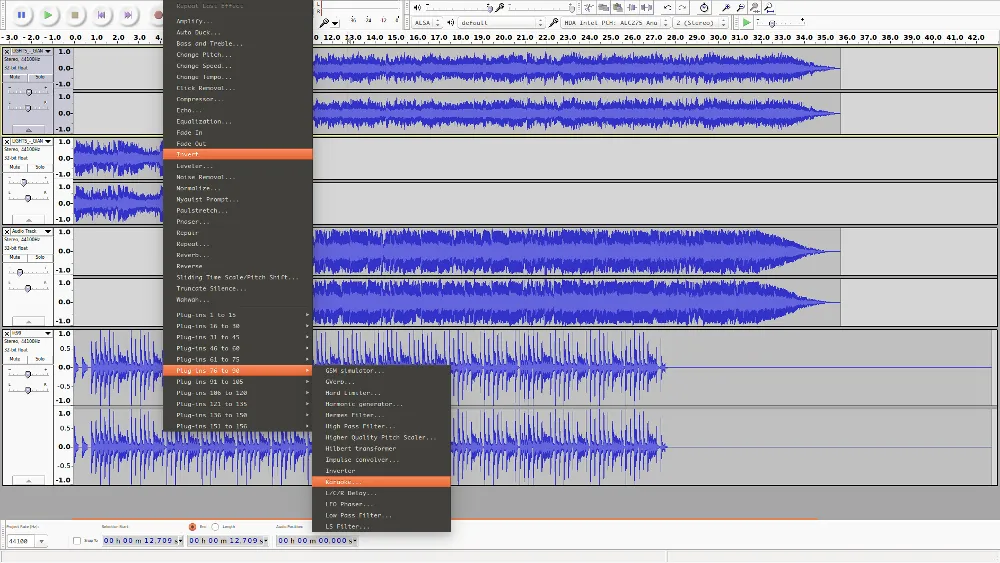
Task: Click the Zoom Out magnifier icon
Action: coord(740,8)
